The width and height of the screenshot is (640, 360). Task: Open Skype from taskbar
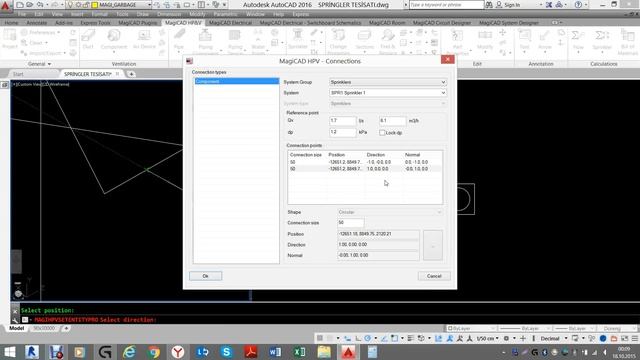[227, 352]
